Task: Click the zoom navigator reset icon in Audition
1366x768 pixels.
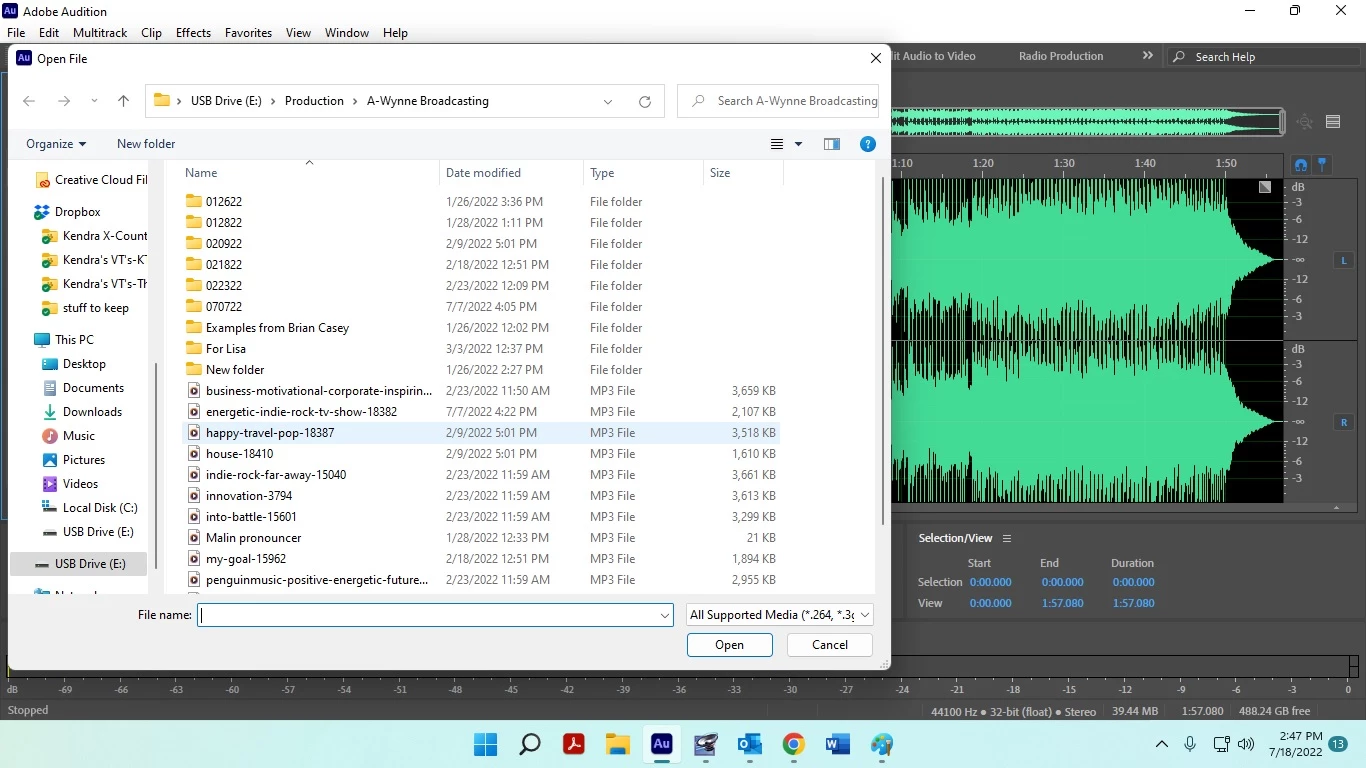Action: point(1304,122)
